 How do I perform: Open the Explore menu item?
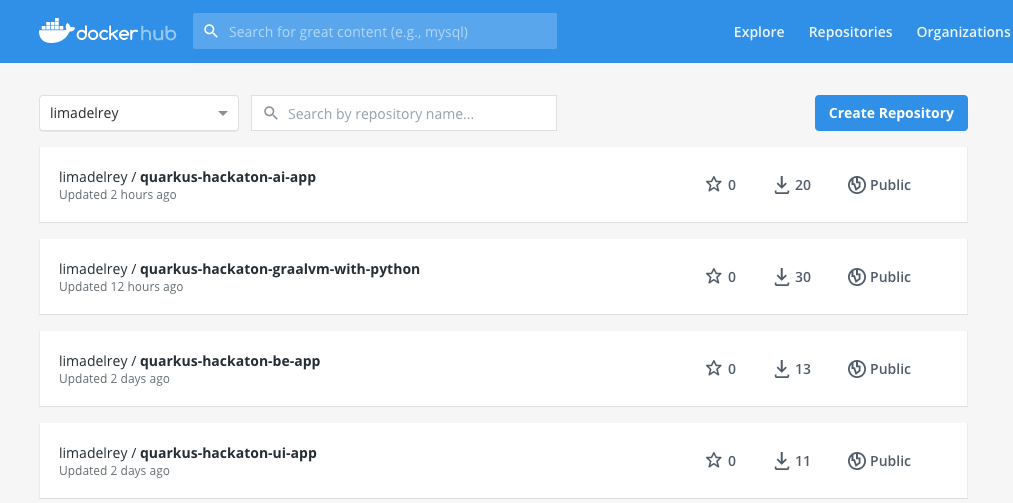759,32
